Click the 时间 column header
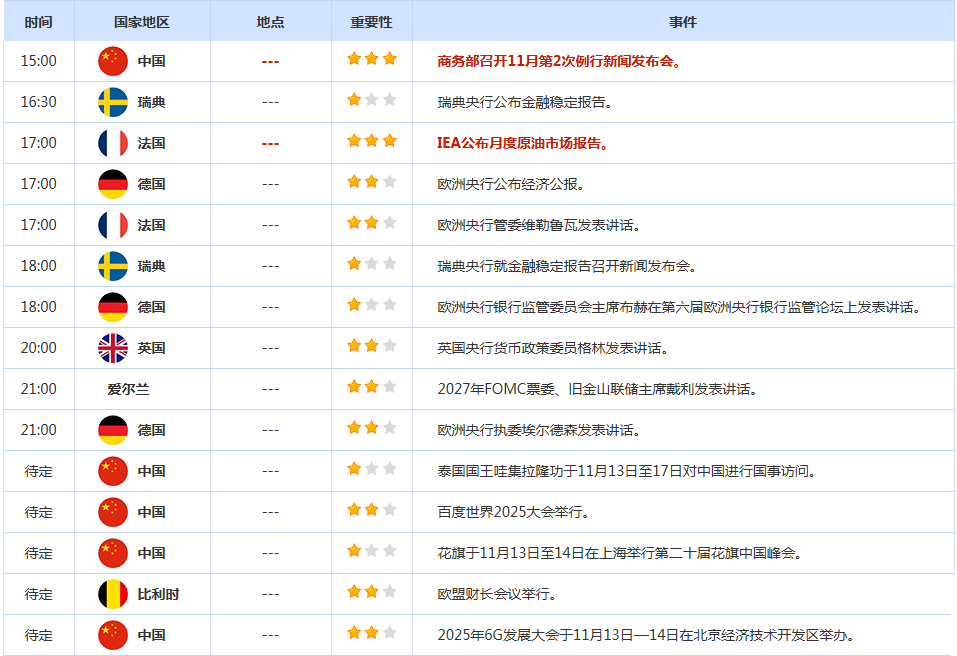The image size is (957, 656). [38, 23]
